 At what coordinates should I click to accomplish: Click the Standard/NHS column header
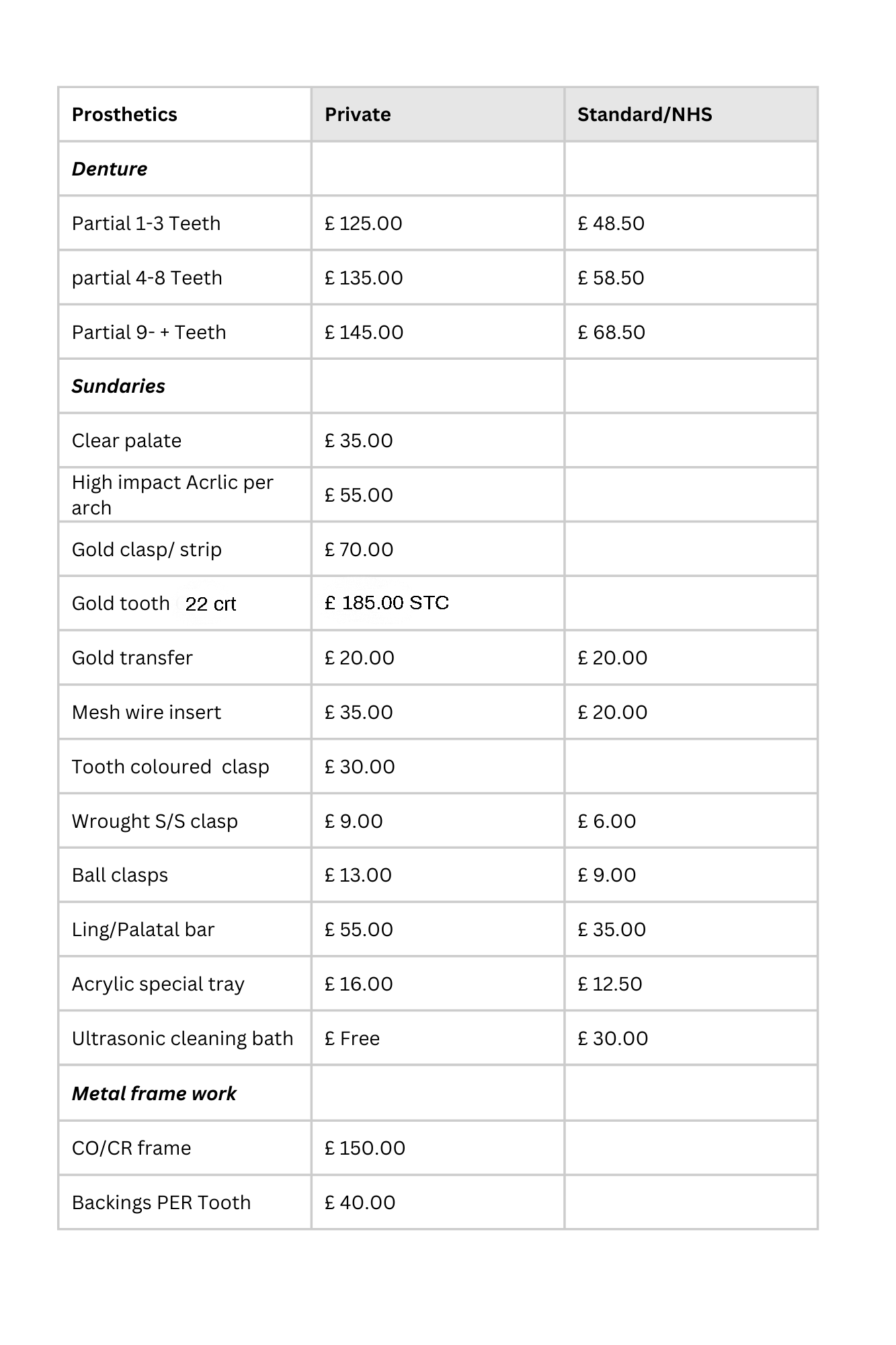[645, 114]
